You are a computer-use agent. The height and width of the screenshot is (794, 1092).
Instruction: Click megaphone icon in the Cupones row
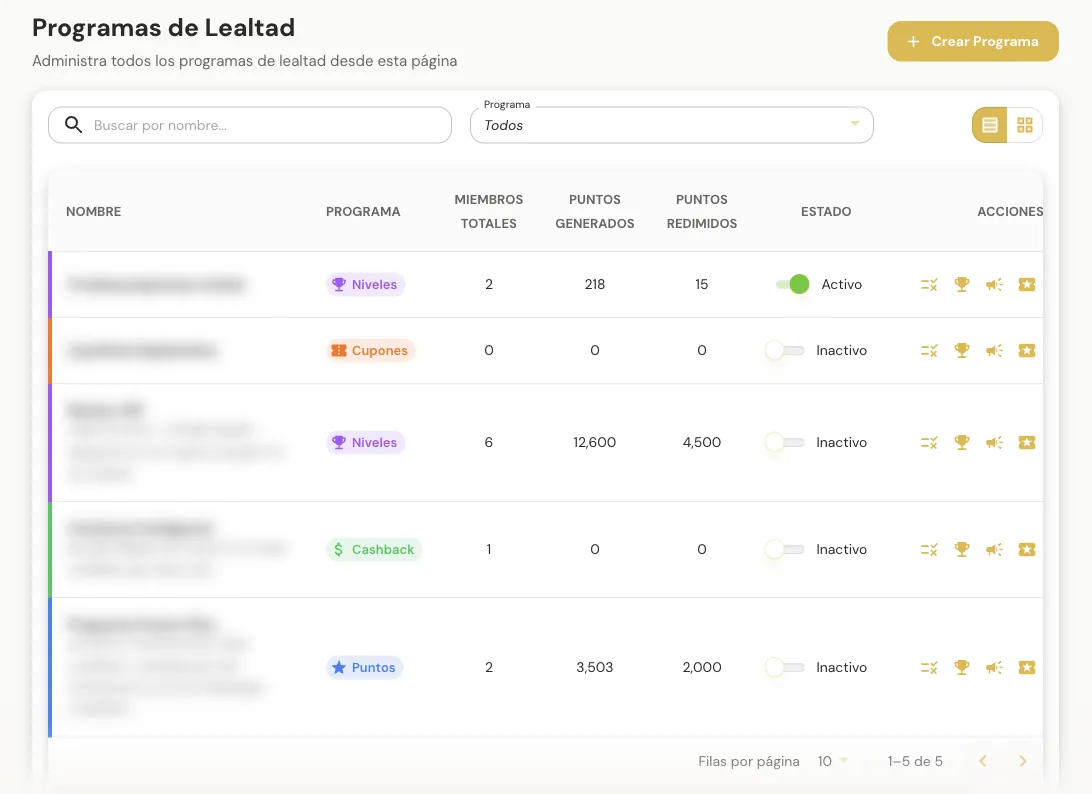coord(994,350)
